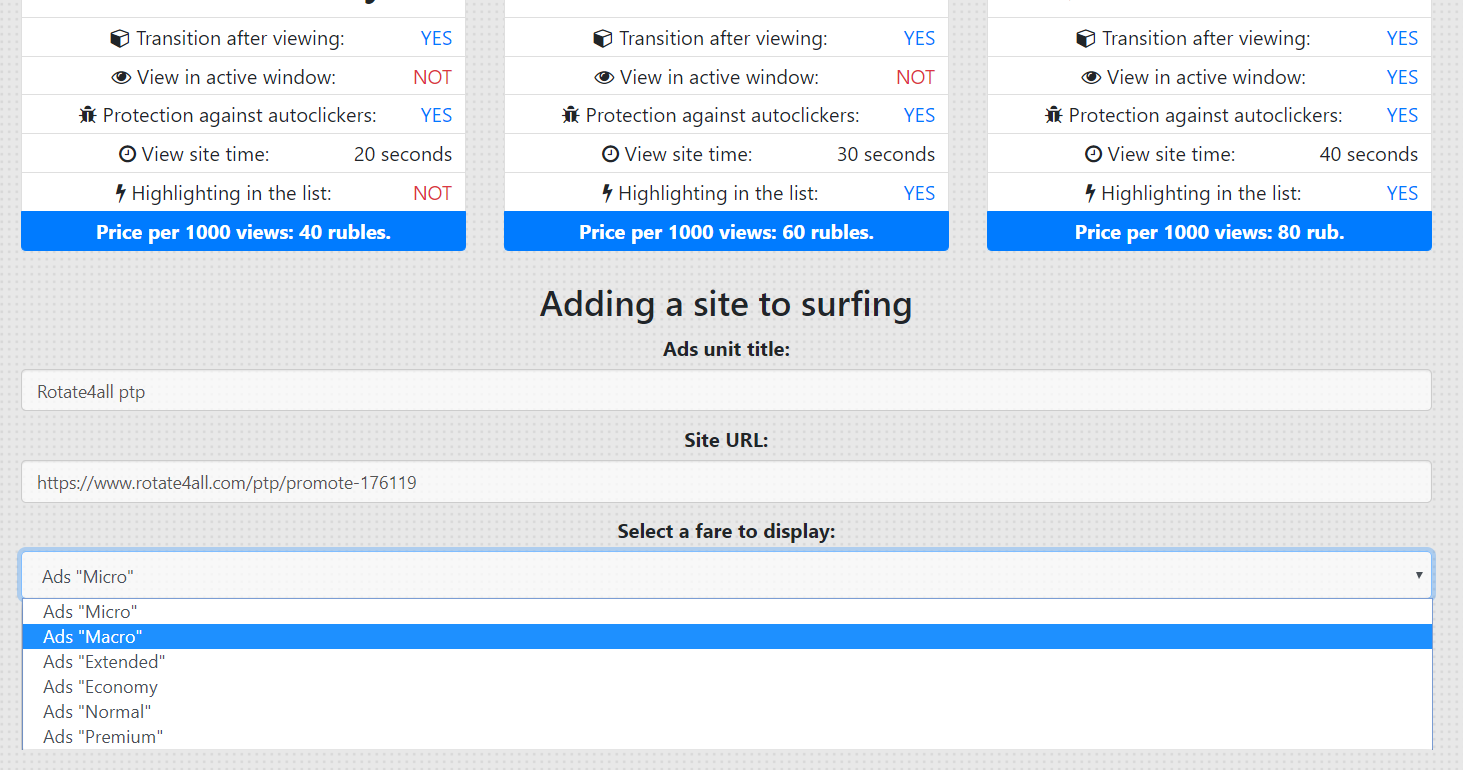Viewport: 1463px width, 770px height.
Task: Click the lightning icon in the 60 rubles plan
Action: (x=606, y=193)
